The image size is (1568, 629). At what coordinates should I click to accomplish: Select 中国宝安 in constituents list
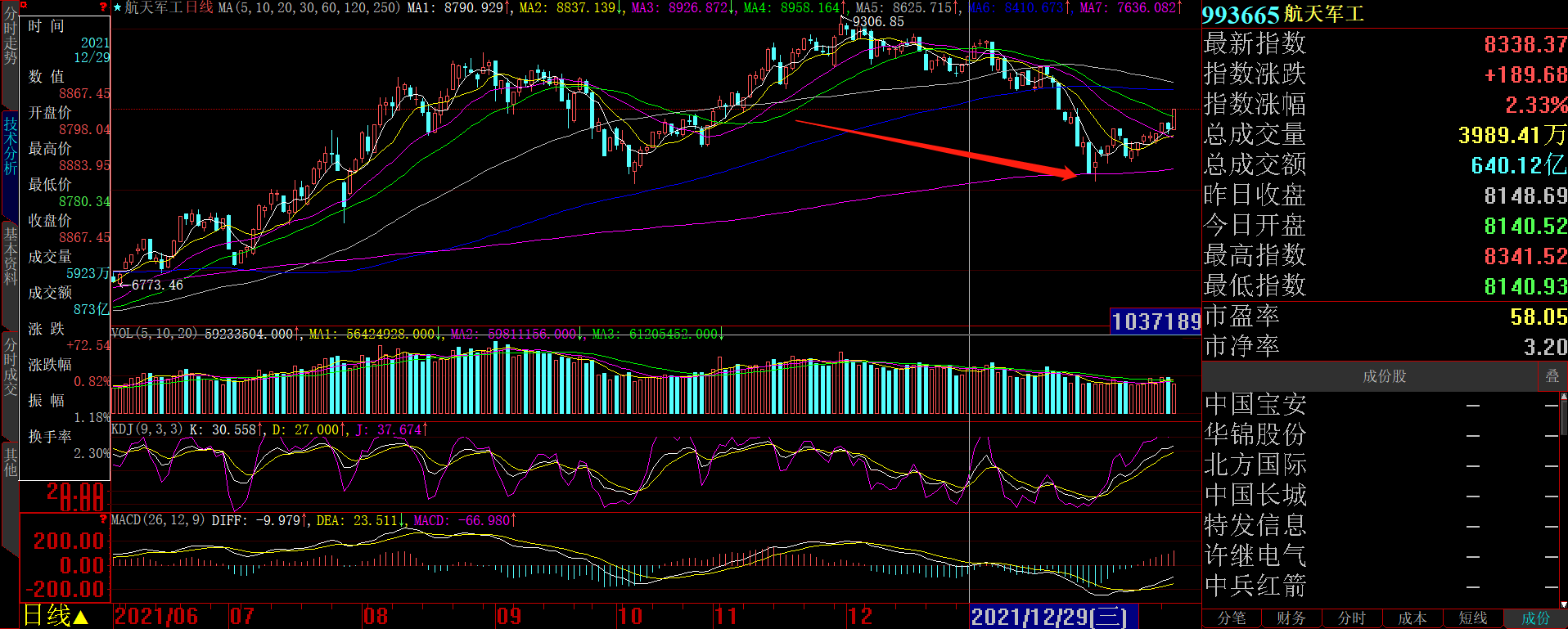point(1255,405)
